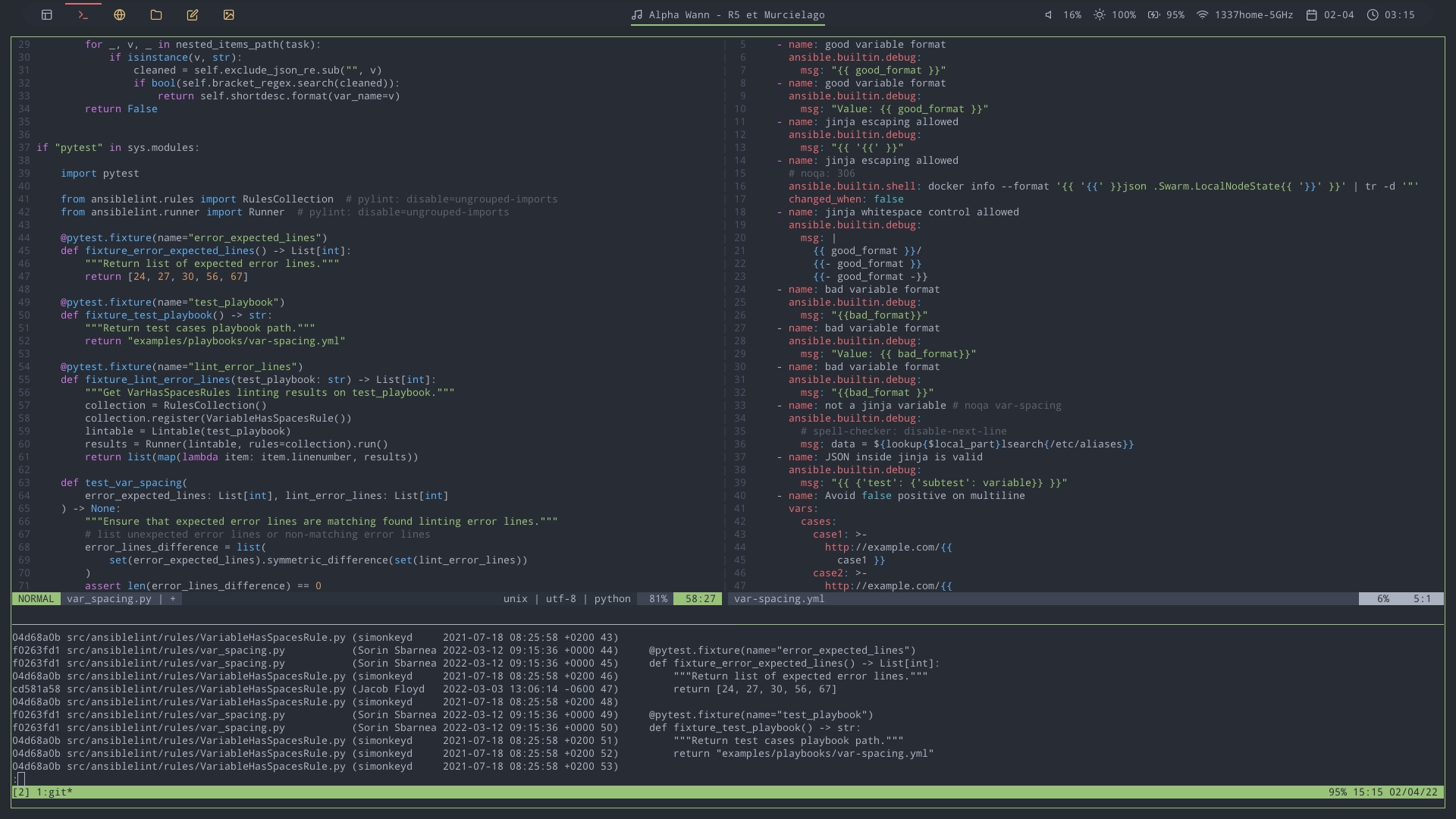Click 'msg: "{{bad_format}}"' on YAML line 26
This screenshot has width=1456, height=819.
pyautogui.click(x=864, y=315)
